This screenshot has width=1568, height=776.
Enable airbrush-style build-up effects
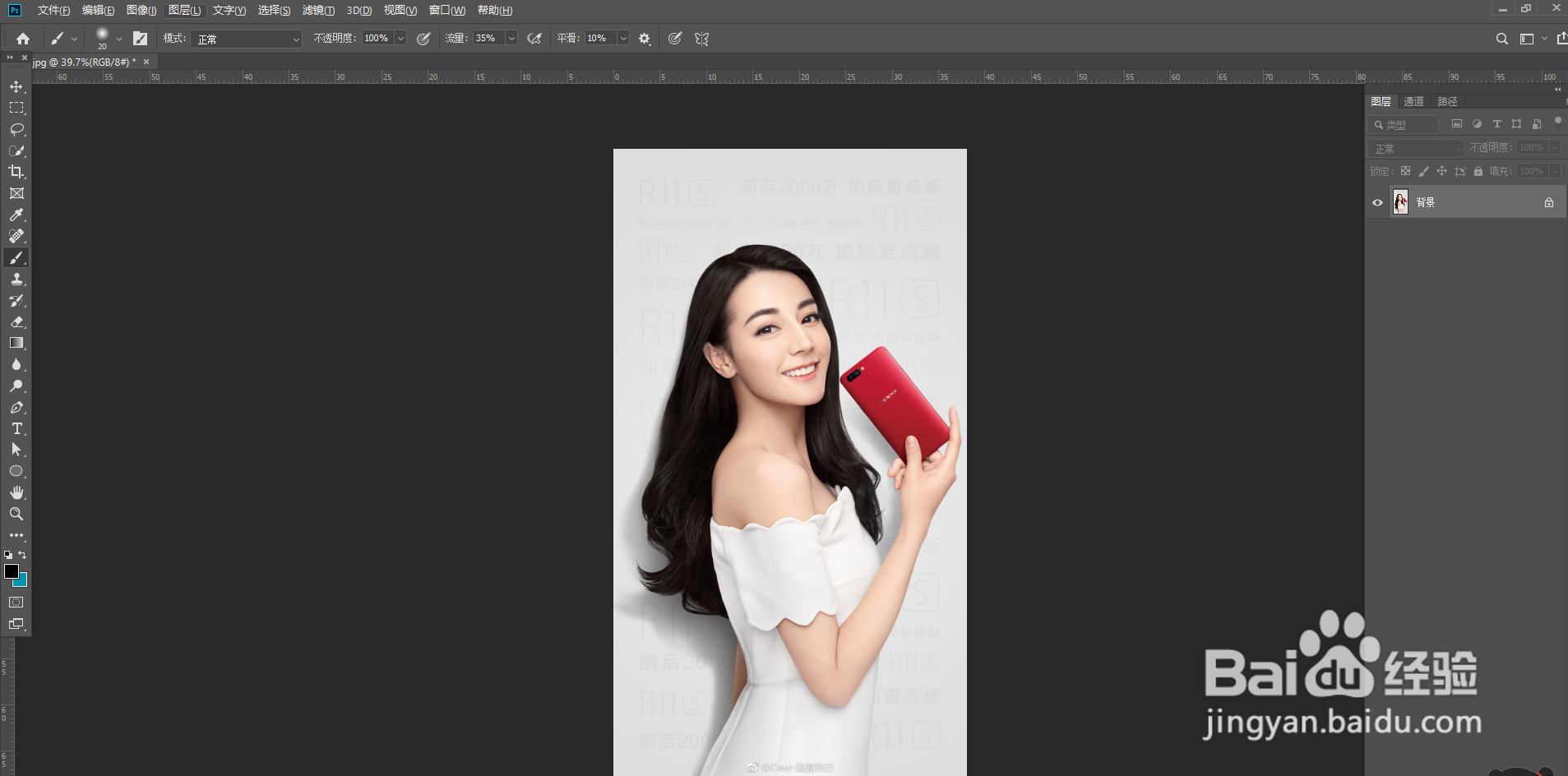534,39
